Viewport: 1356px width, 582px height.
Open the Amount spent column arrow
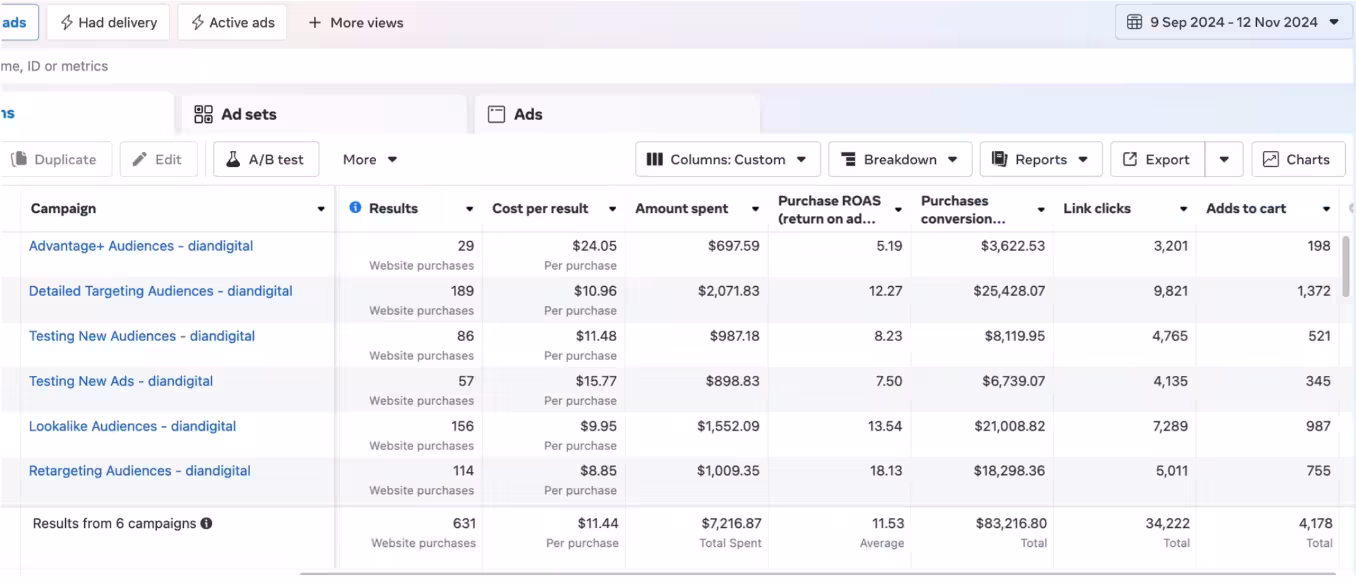click(x=755, y=209)
